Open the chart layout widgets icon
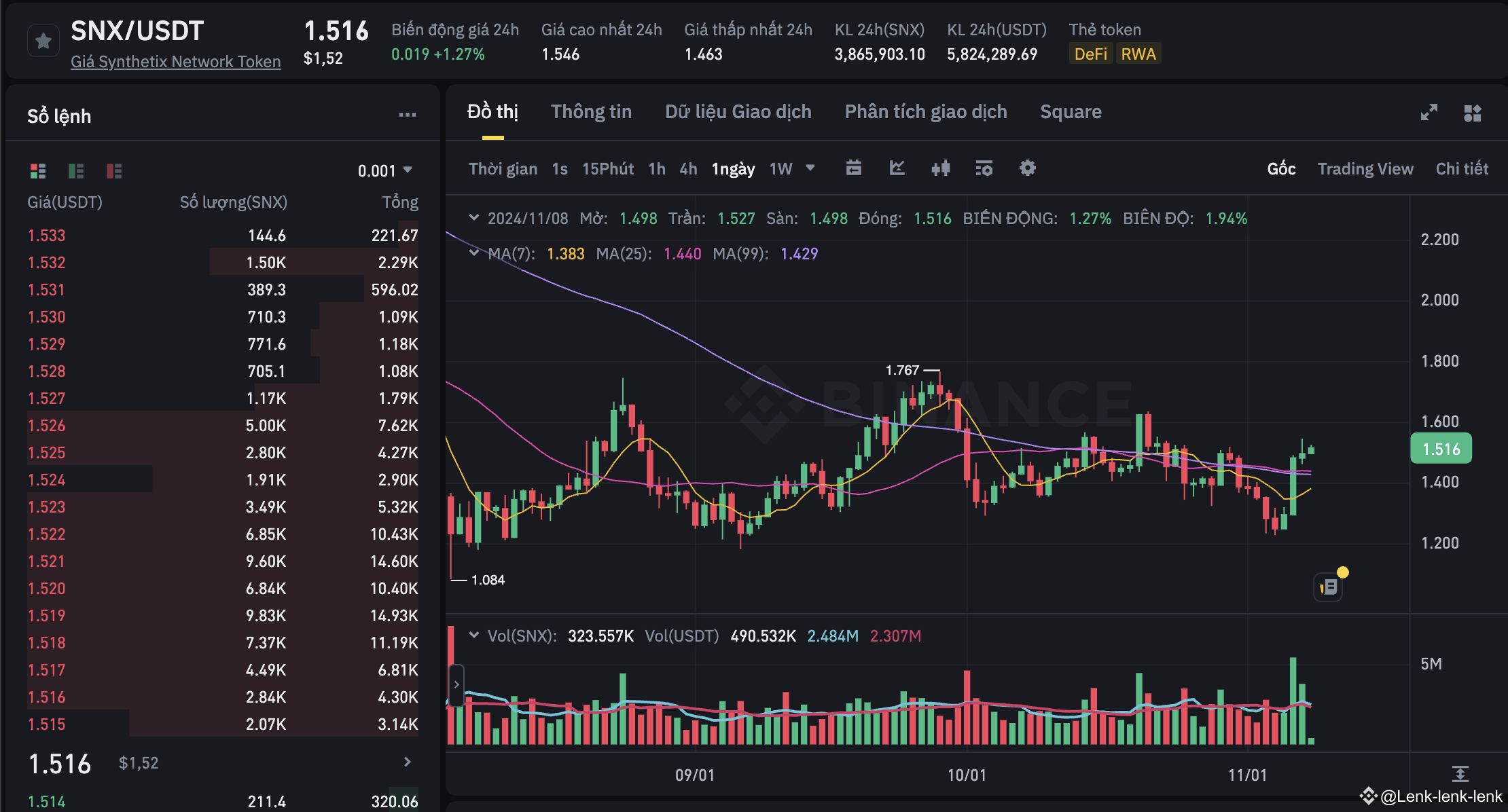Viewport: 1508px width, 812px height. [1471, 113]
